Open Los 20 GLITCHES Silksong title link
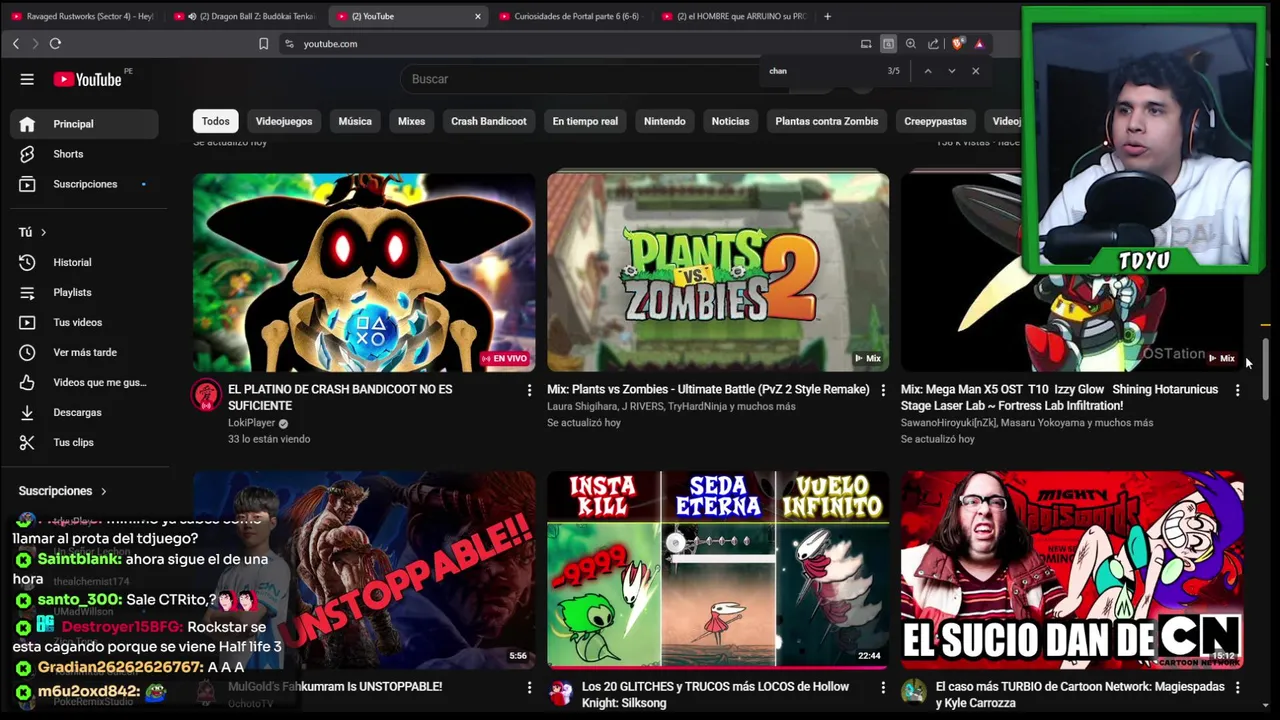 (715, 694)
